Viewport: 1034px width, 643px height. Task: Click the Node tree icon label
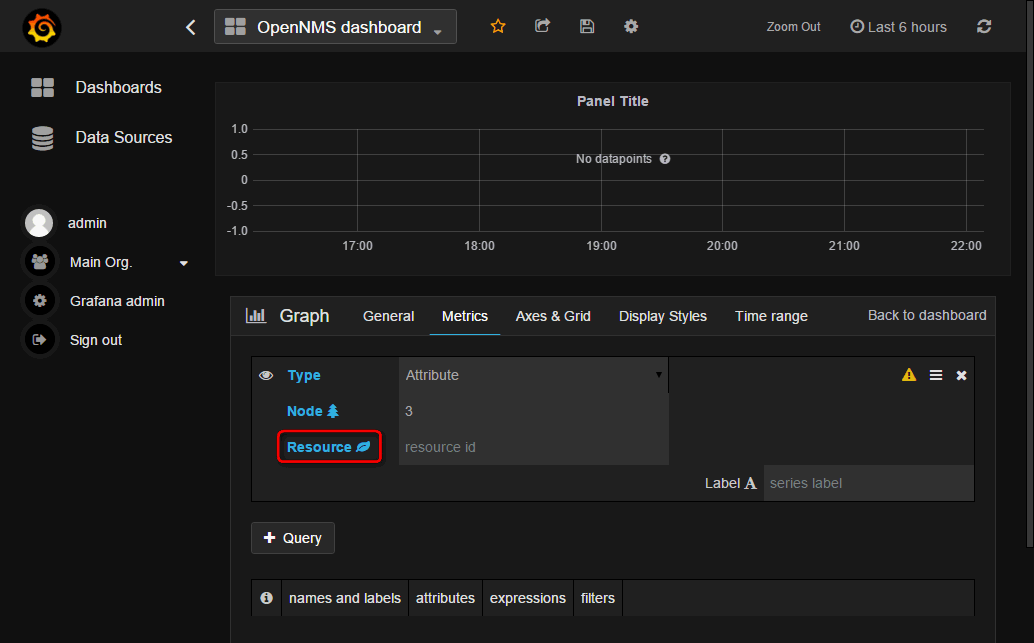[x=313, y=411]
